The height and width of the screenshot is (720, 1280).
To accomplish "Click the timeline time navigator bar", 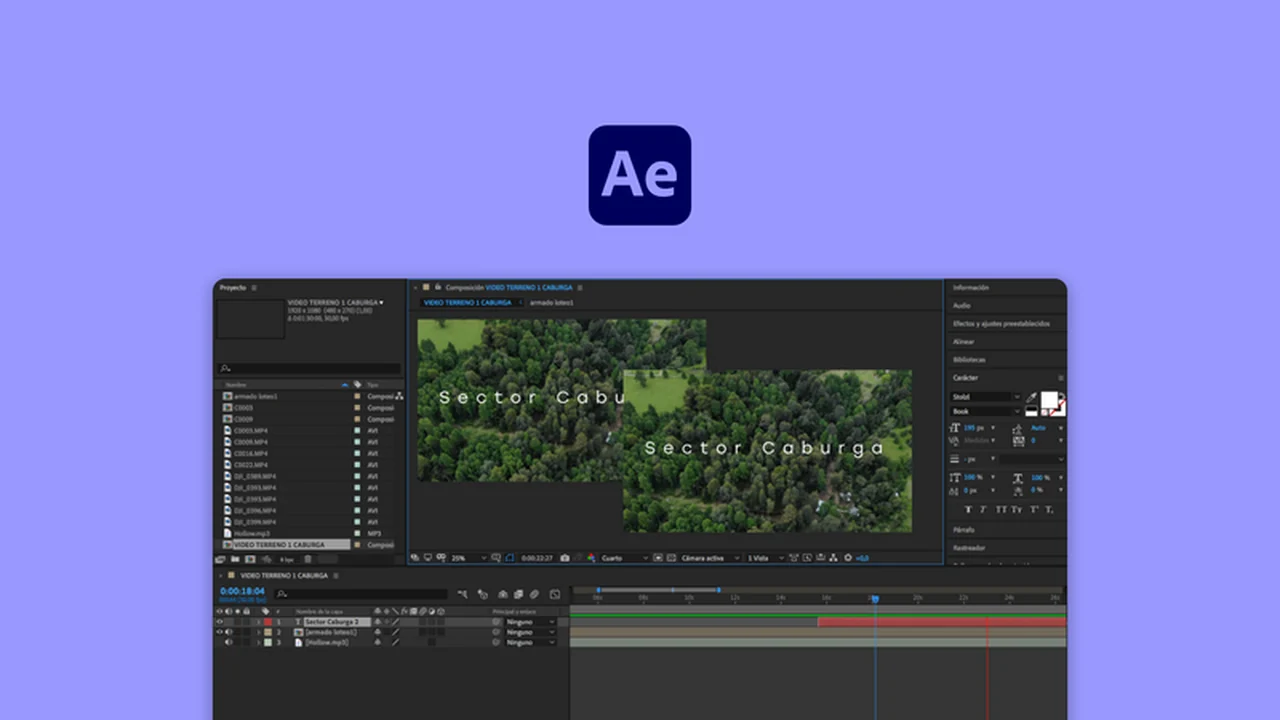I will click(x=658, y=590).
